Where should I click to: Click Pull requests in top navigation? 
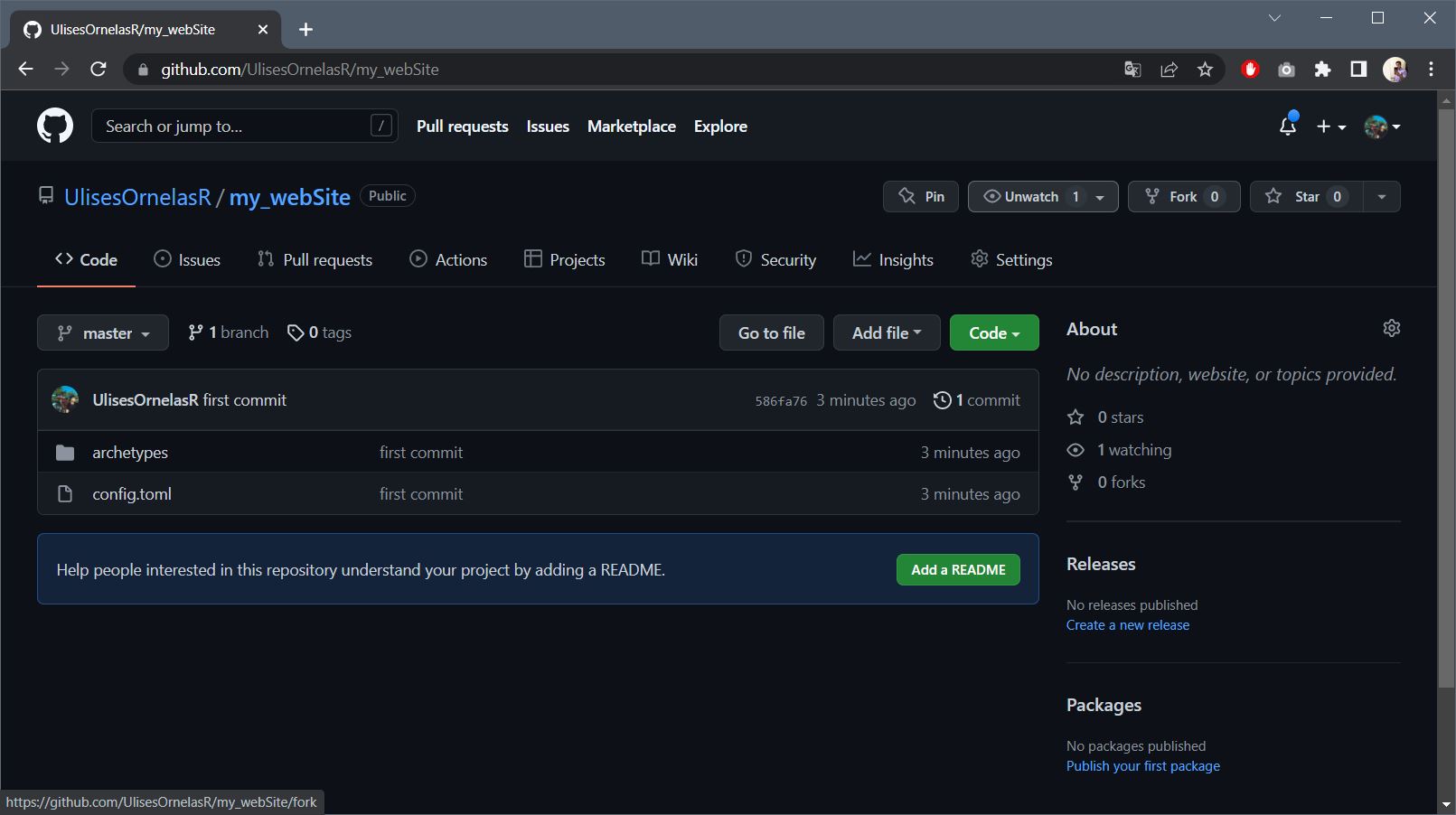[x=463, y=126]
